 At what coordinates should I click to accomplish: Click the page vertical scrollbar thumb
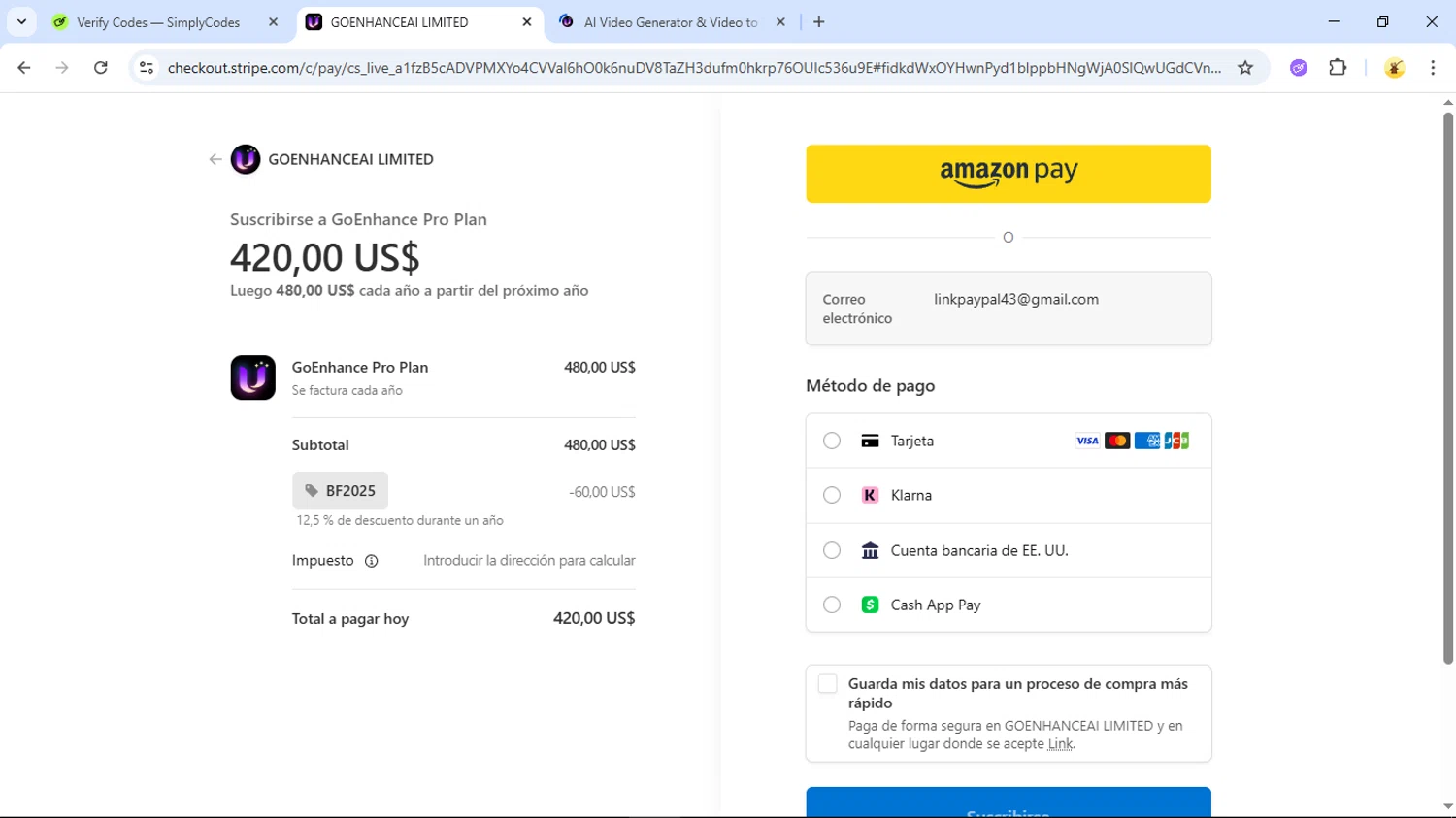(1448, 388)
